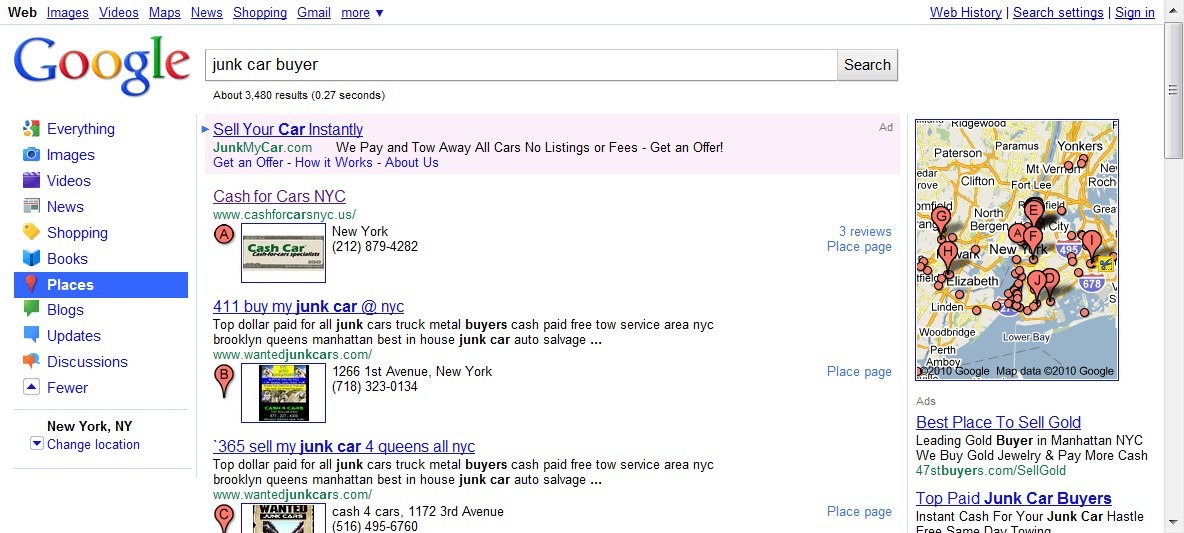
Task: Click the Places red pin icon
Action: (31, 285)
